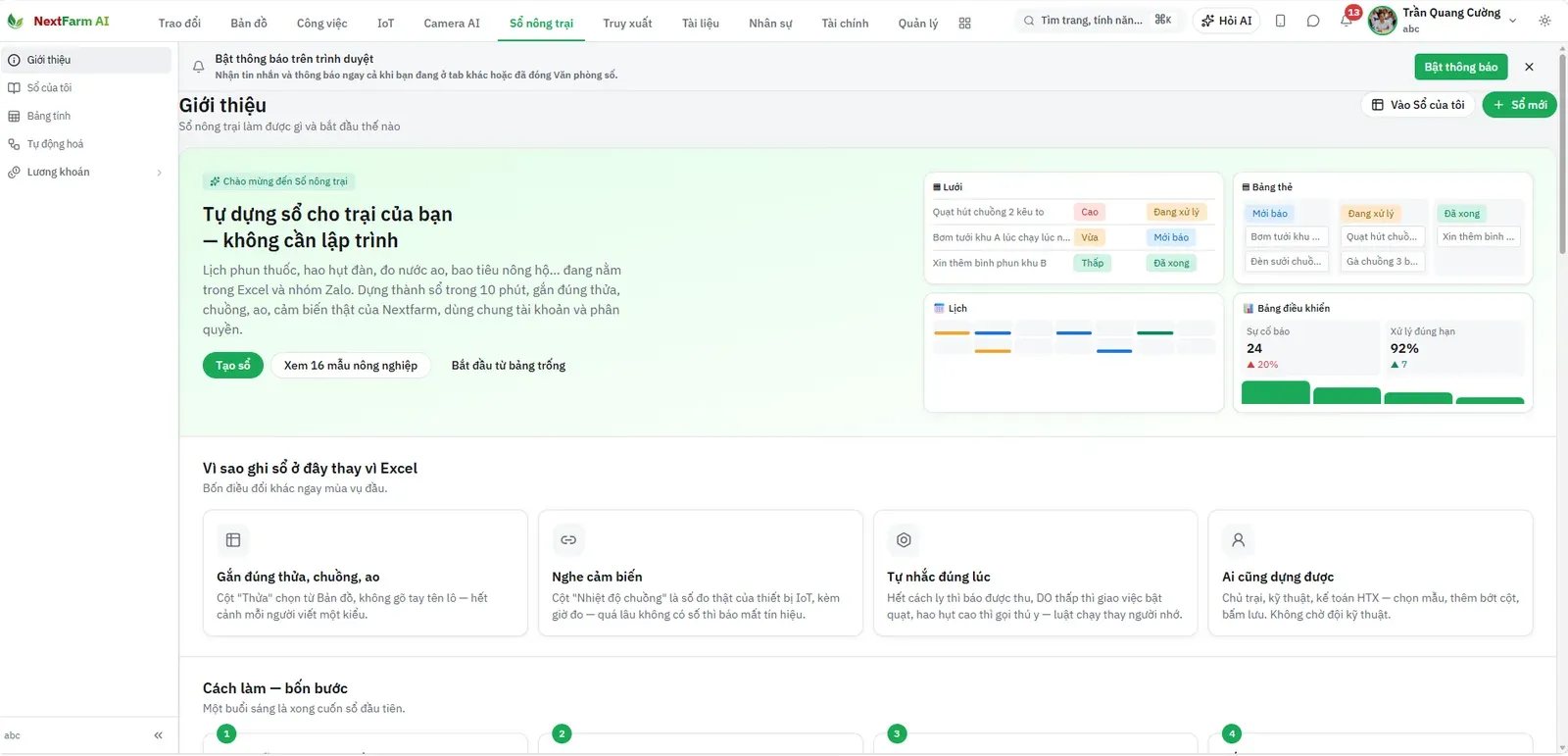Click the link icon in Nghe cảm biến card
Viewport: 1568px width, 756px height.
[568, 540]
